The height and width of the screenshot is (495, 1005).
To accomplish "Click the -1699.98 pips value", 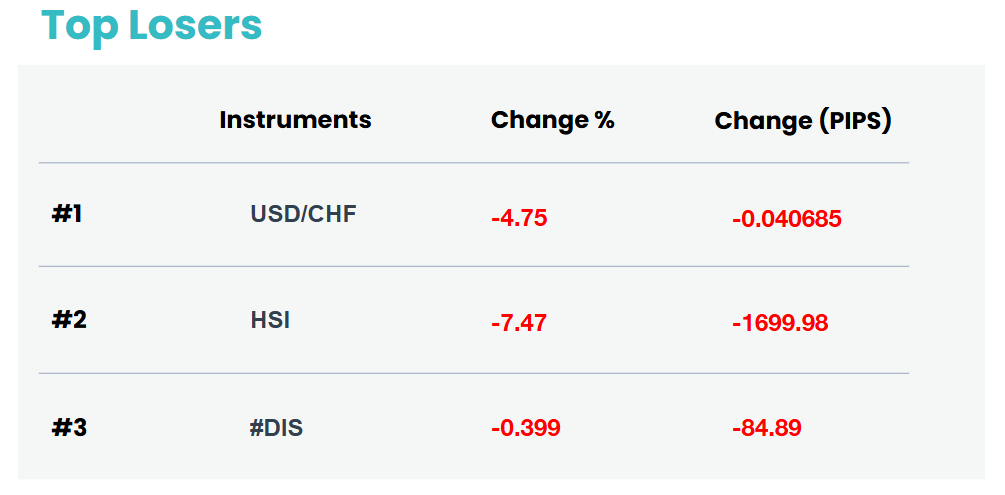I will pyautogui.click(x=780, y=323).
